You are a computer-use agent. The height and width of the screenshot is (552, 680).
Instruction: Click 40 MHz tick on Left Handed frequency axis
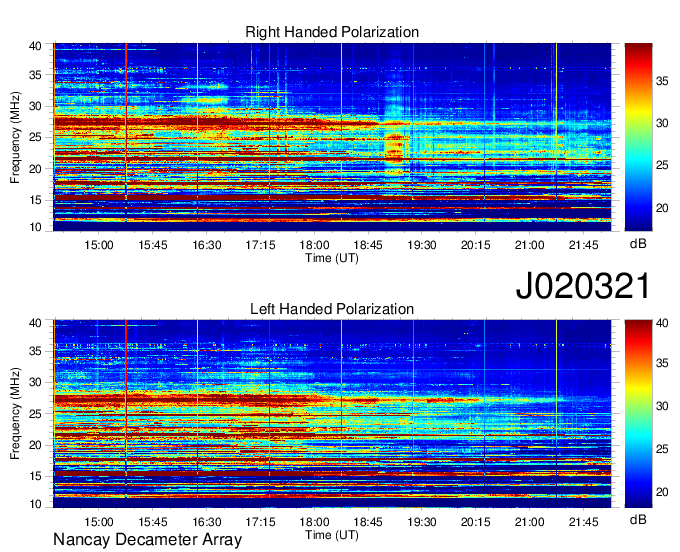point(35,323)
